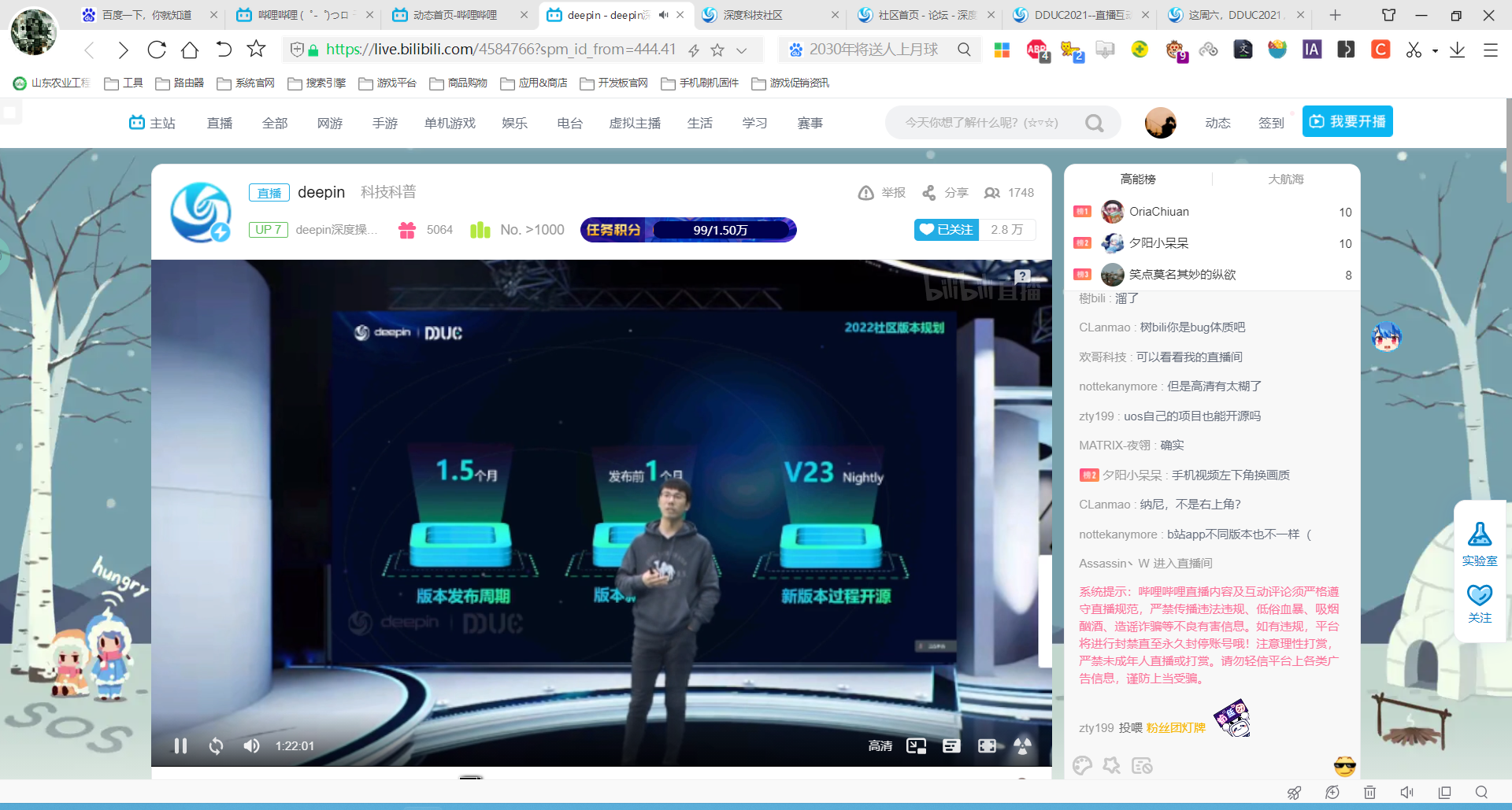Open the danmaku settings icon in player
Viewport: 1512px width, 810px height.
(951, 745)
